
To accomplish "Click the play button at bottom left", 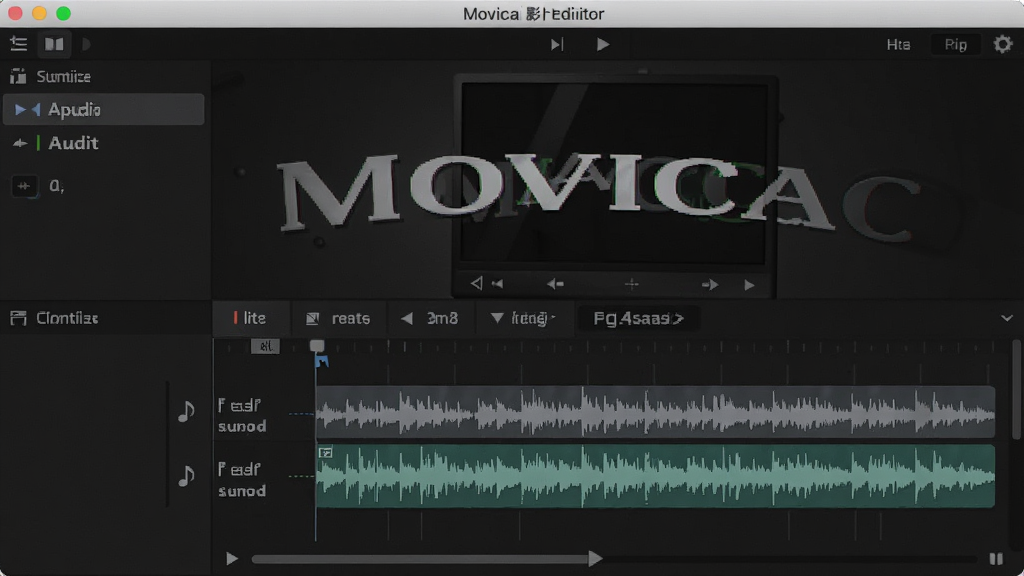I will [232, 559].
